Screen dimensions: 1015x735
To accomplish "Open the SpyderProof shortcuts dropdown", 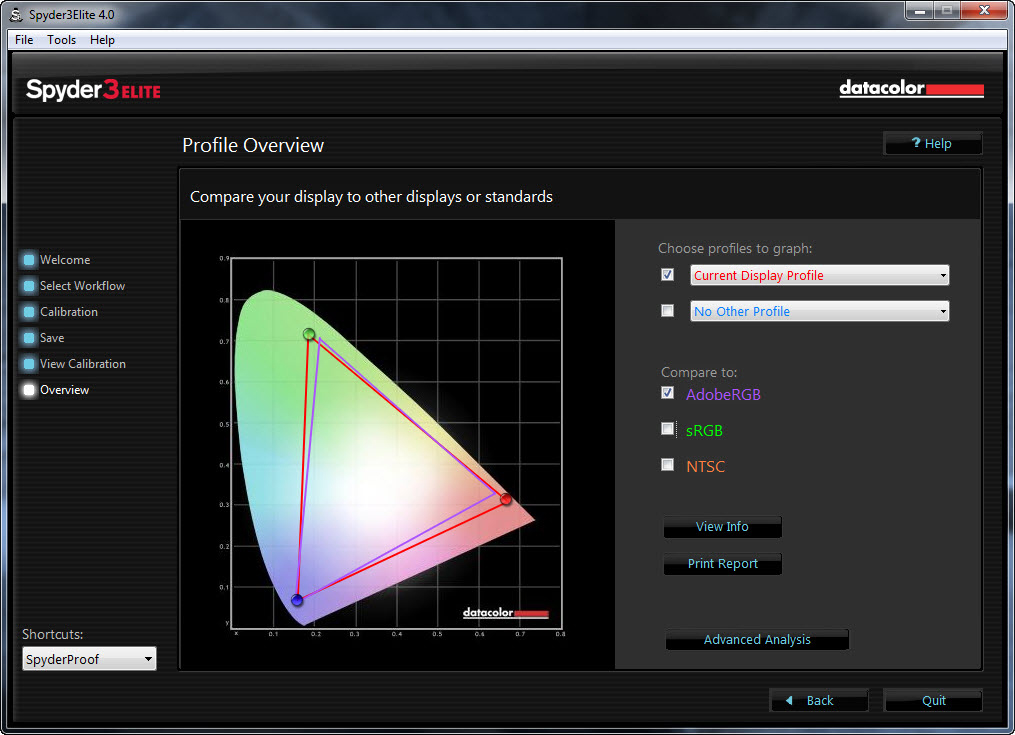I will click(x=89, y=659).
